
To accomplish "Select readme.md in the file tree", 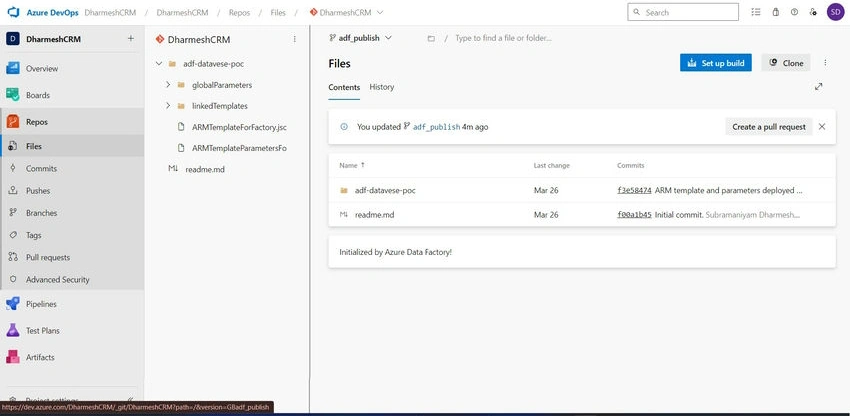I will 204,169.
